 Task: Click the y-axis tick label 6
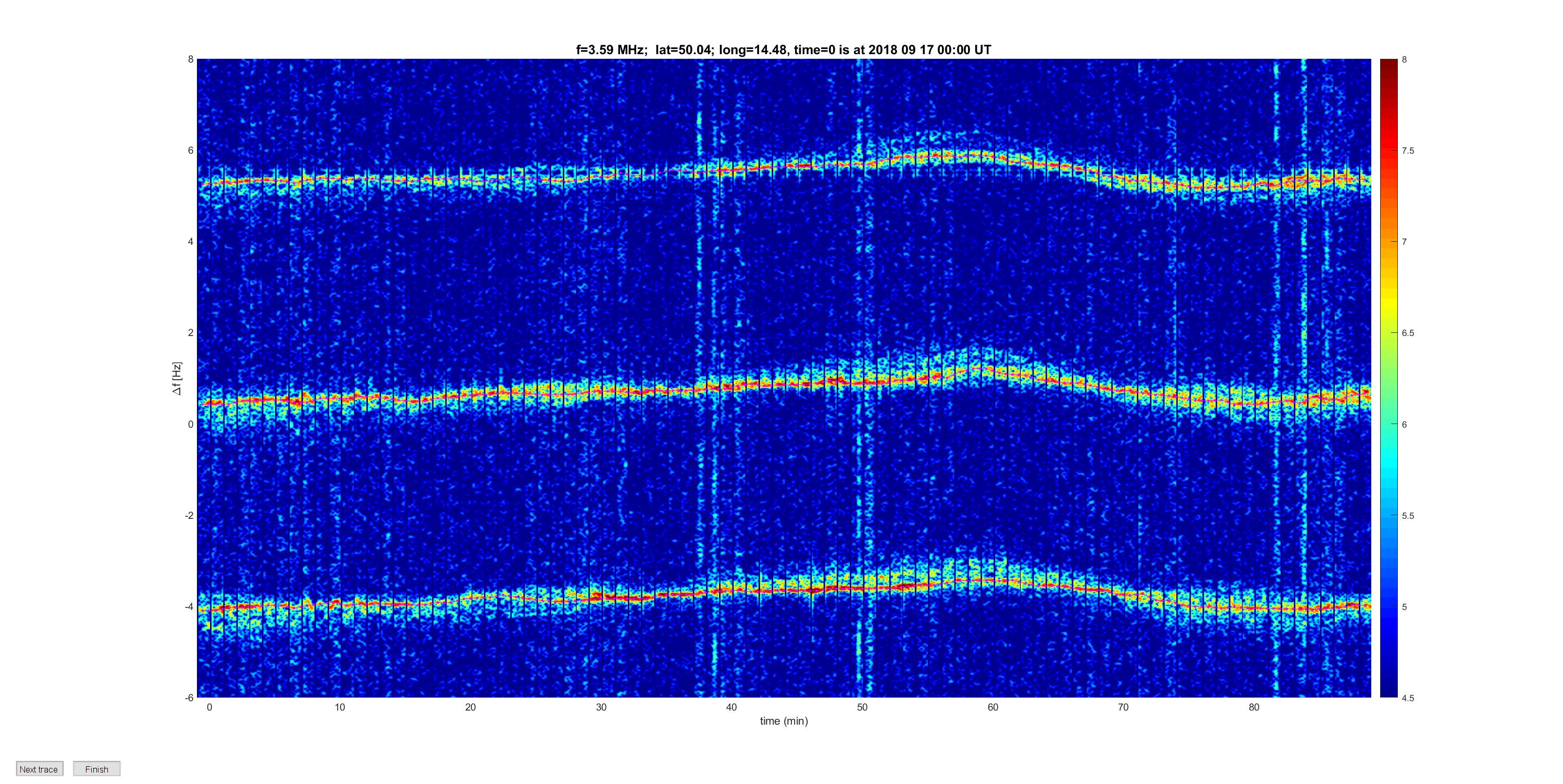click(191, 151)
